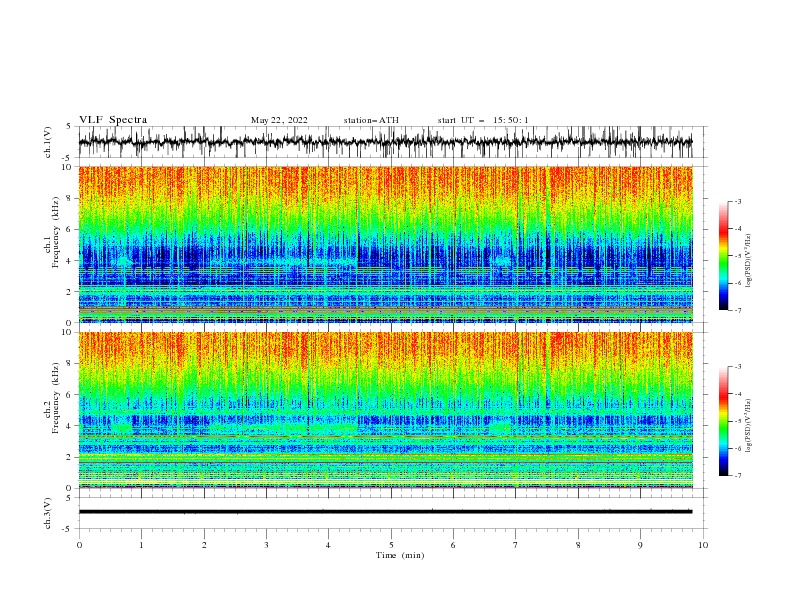Click the "5" tick on ch.3(V) axis
Image resolution: width=792 pixels, height=612 pixels.
point(69,498)
